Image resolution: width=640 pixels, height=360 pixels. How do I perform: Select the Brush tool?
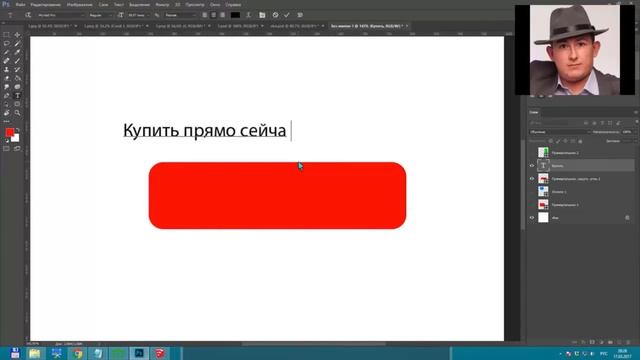click(17, 60)
